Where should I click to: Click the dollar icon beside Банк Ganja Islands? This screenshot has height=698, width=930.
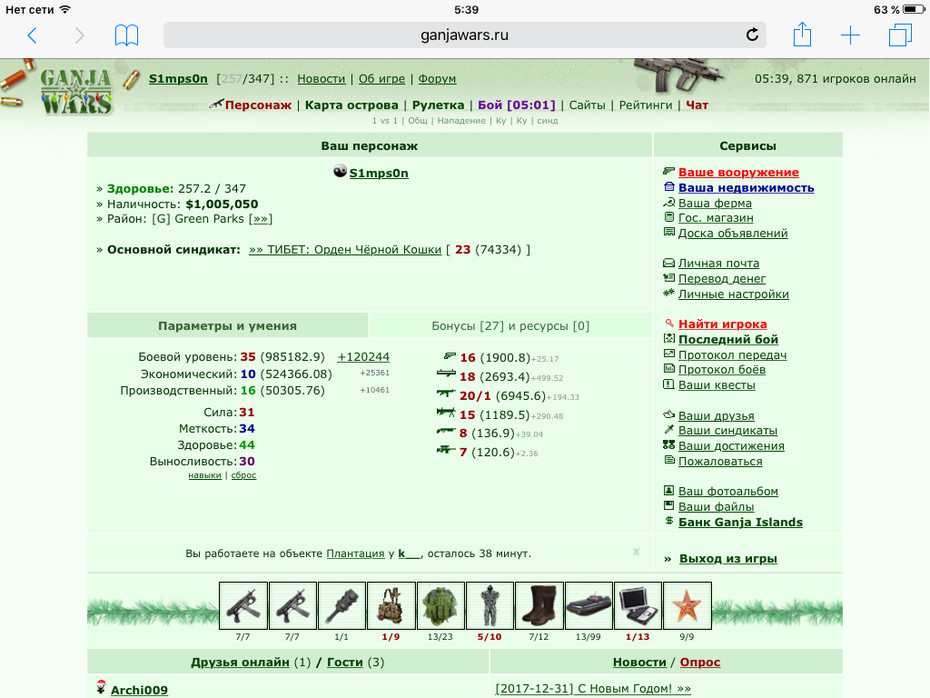point(669,521)
